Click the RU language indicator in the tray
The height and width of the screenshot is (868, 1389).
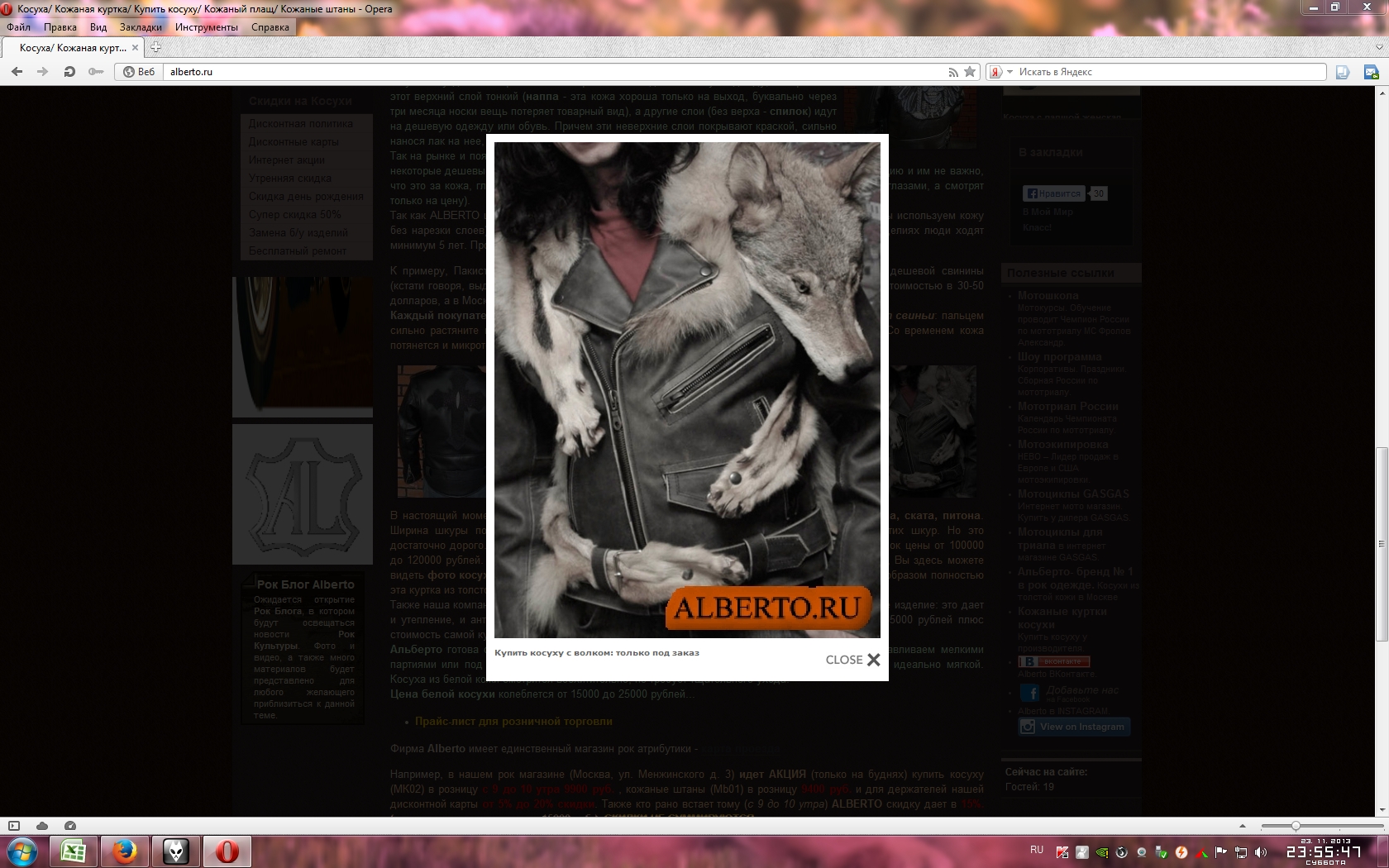click(x=1037, y=850)
